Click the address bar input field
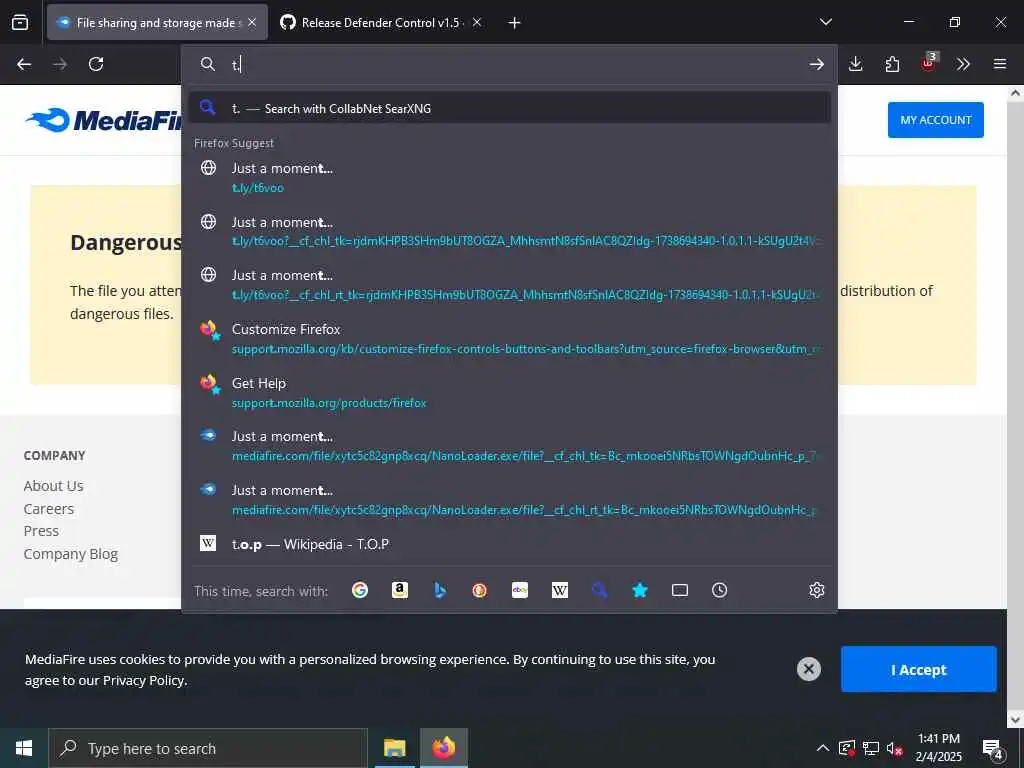Screen dimensions: 1024x768 point(509,64)
